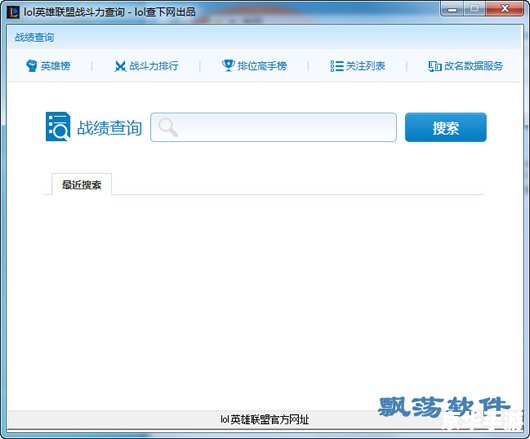Maximize the lol战斗力查询 window
Image resolution: width=530 pixels, height=439 pixels.
point(475,9)
